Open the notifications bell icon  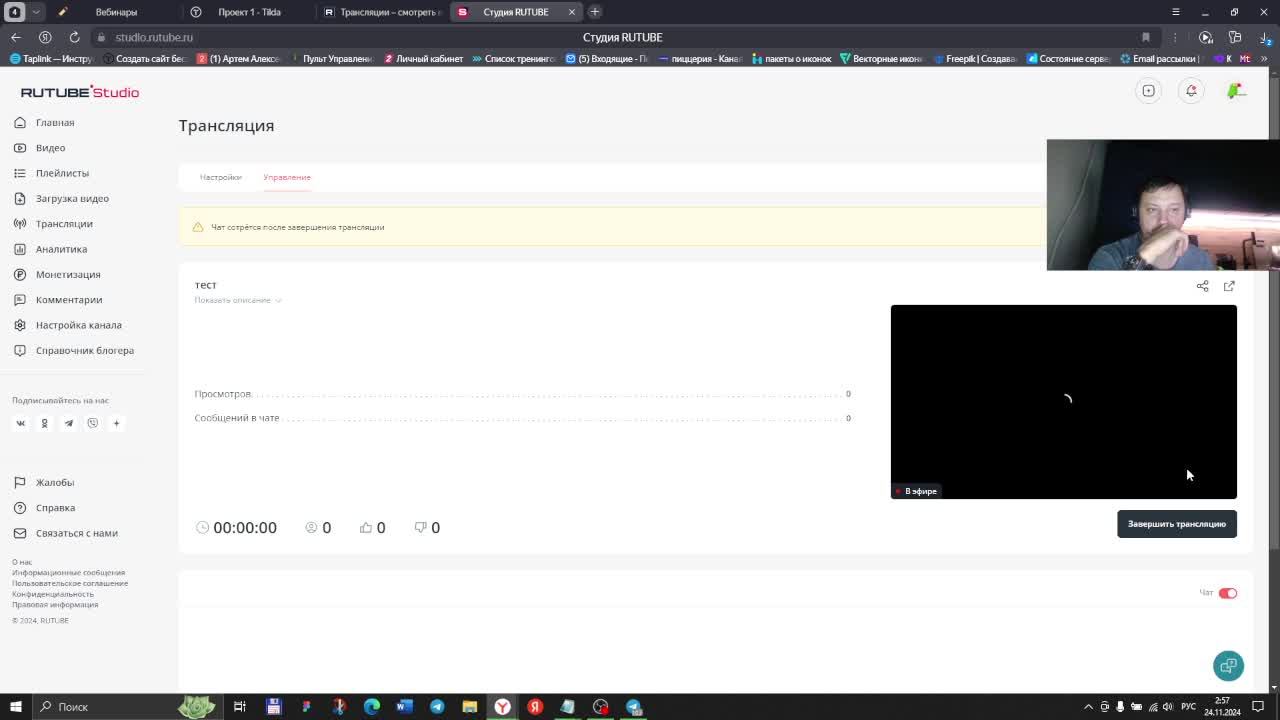[1191, 91]
